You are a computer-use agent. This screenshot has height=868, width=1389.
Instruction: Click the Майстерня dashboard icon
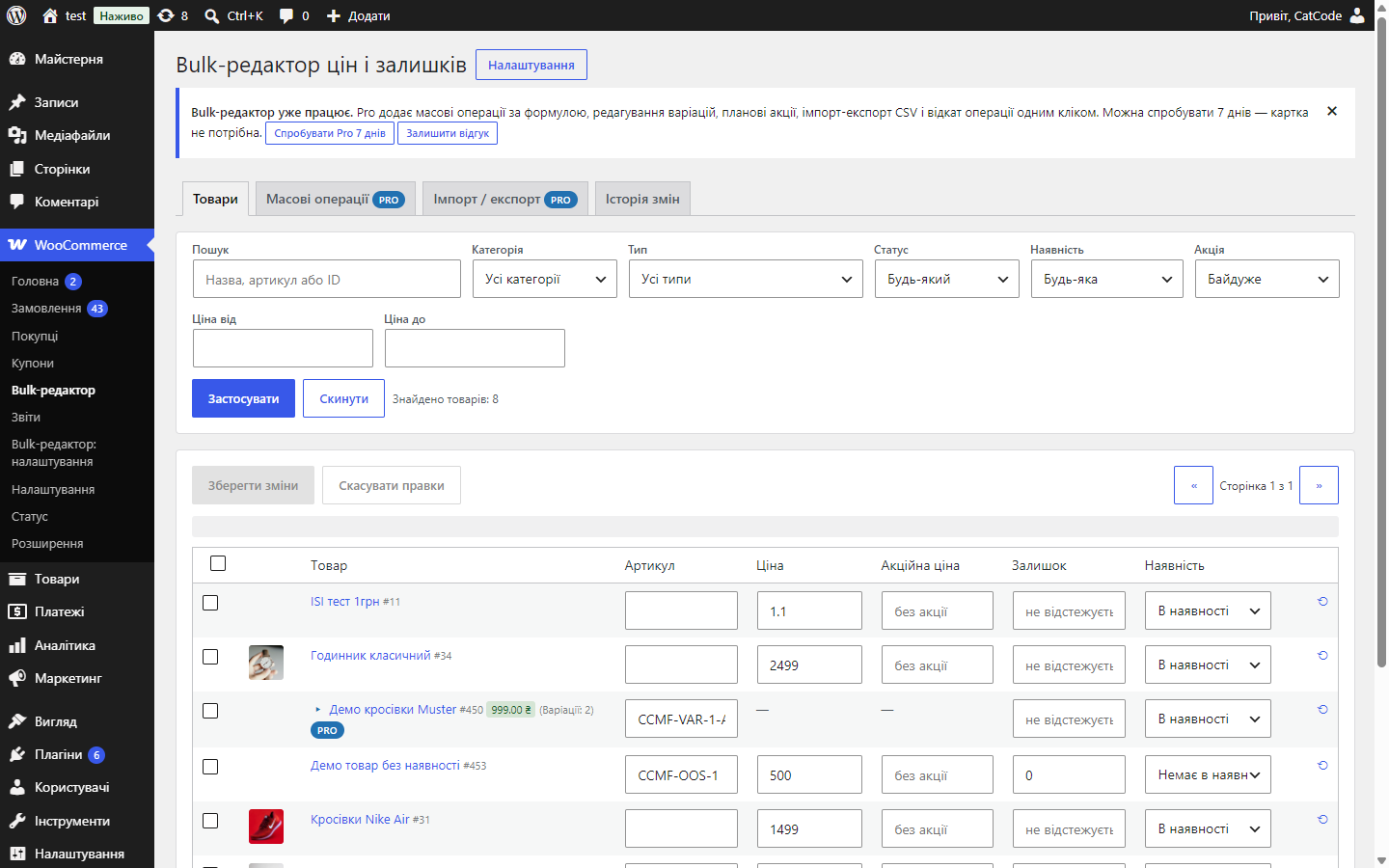pyautogui.click(x=17, y=59)
